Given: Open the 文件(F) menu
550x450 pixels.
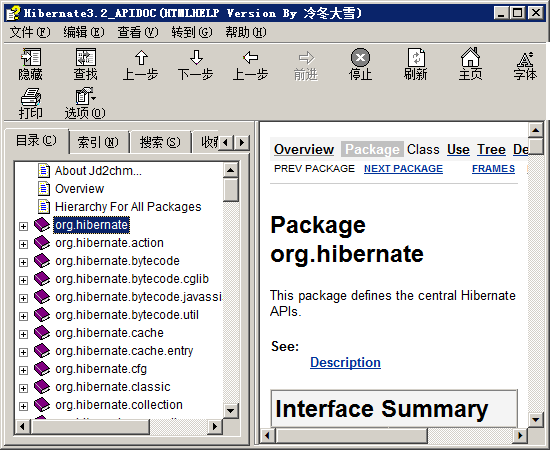Looking at the screenshot, I should tap(30, 32).
